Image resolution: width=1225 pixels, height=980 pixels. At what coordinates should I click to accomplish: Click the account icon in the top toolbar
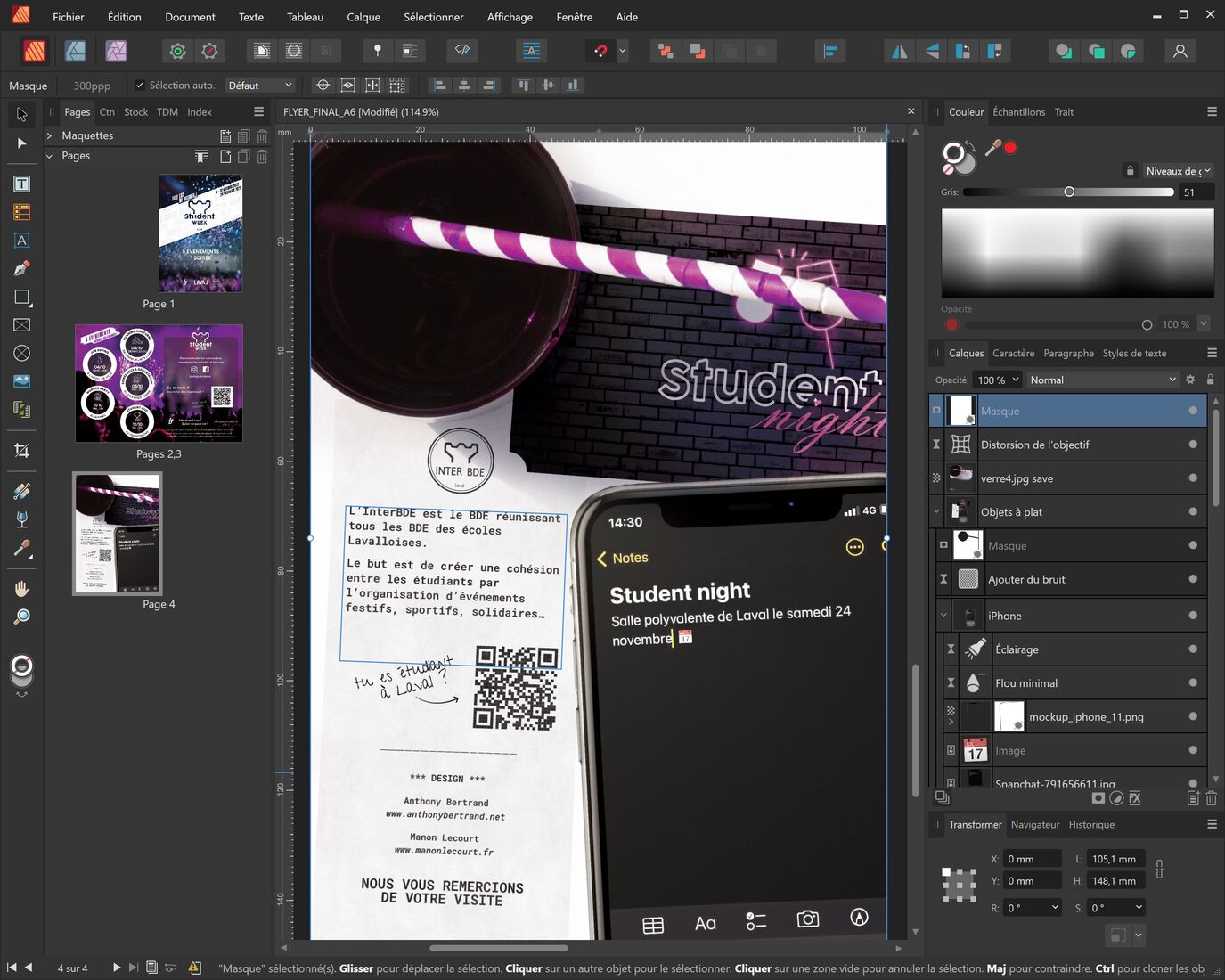click(x=1180, y=51)
